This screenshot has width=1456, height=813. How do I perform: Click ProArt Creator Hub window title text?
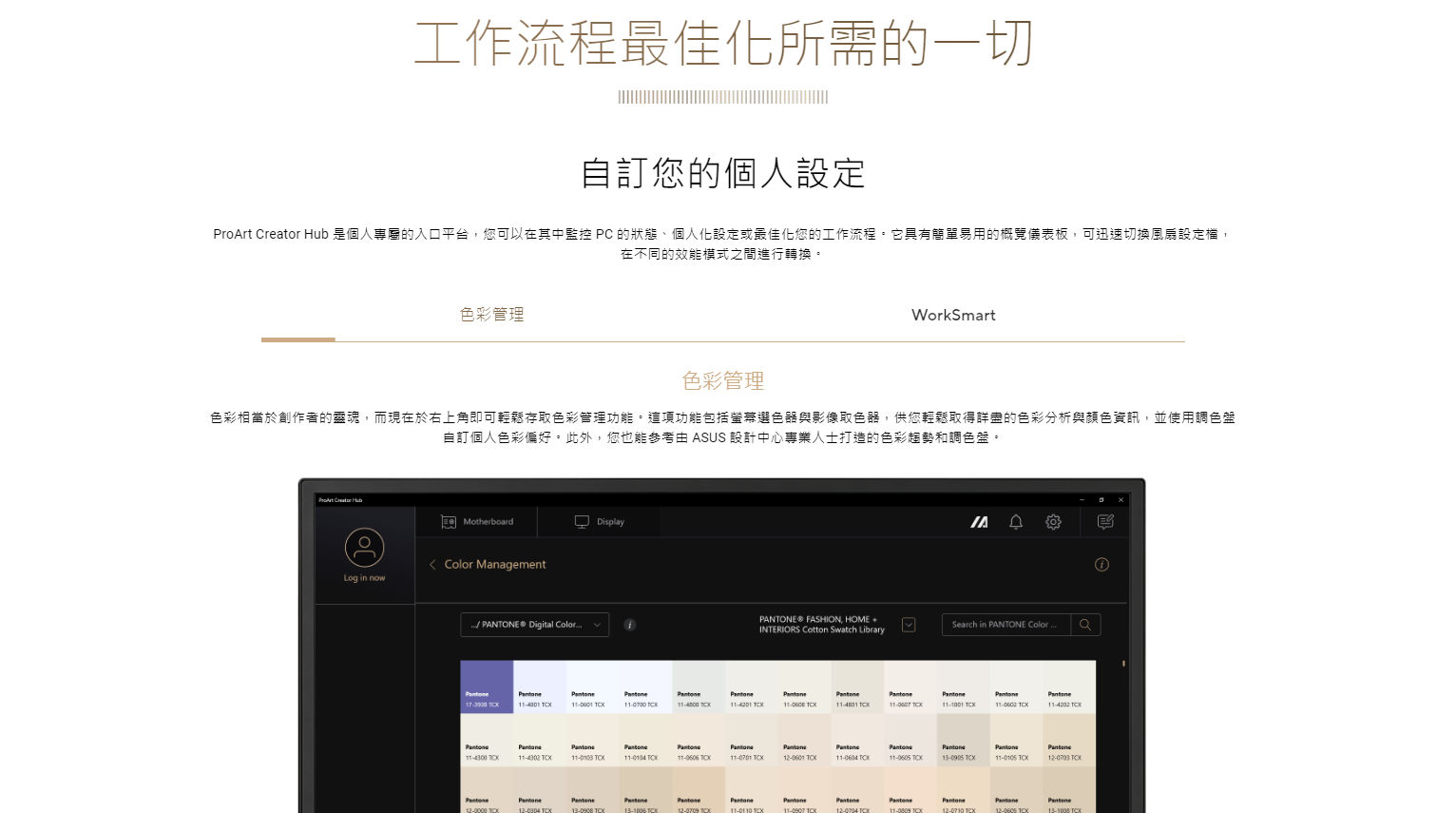(x=340, y=499)
